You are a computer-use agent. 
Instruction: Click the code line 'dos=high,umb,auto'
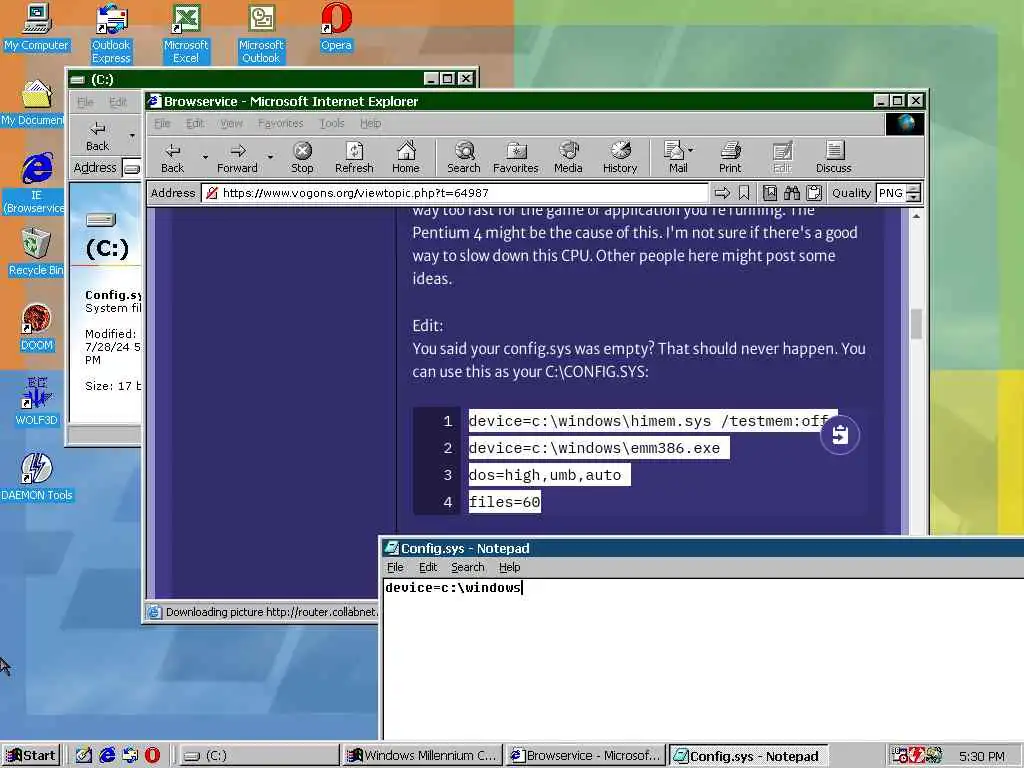(x=549, y=475)
